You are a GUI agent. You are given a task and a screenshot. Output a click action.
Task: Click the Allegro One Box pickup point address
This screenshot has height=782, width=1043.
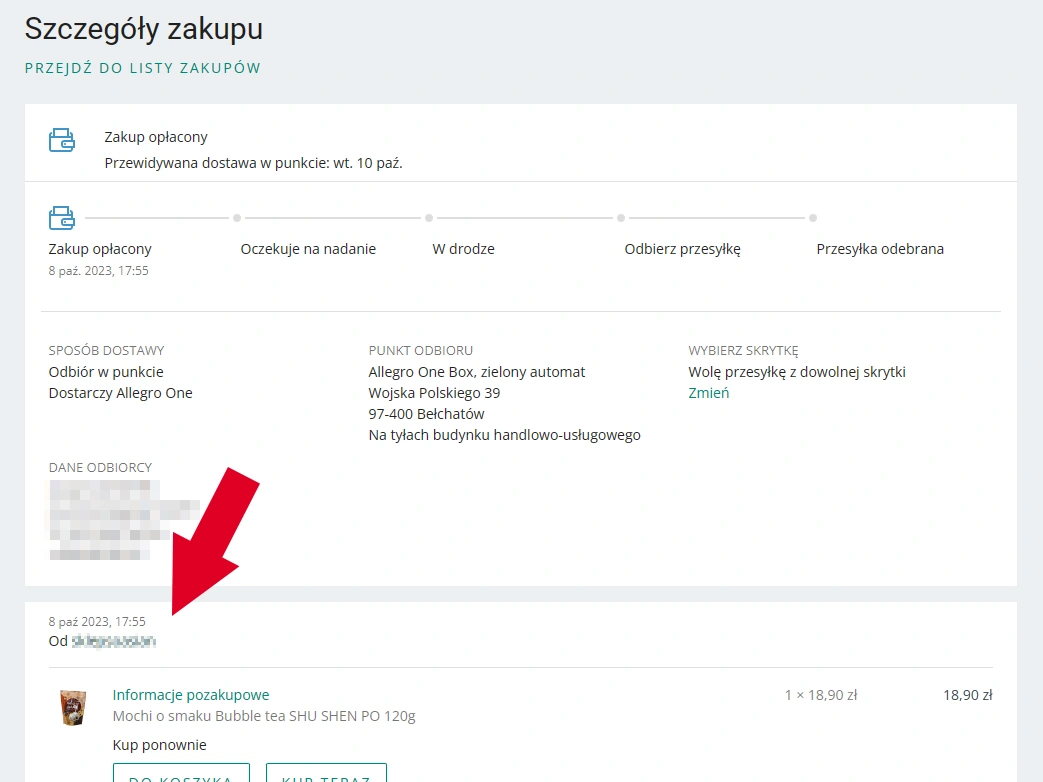coord(504,403)
